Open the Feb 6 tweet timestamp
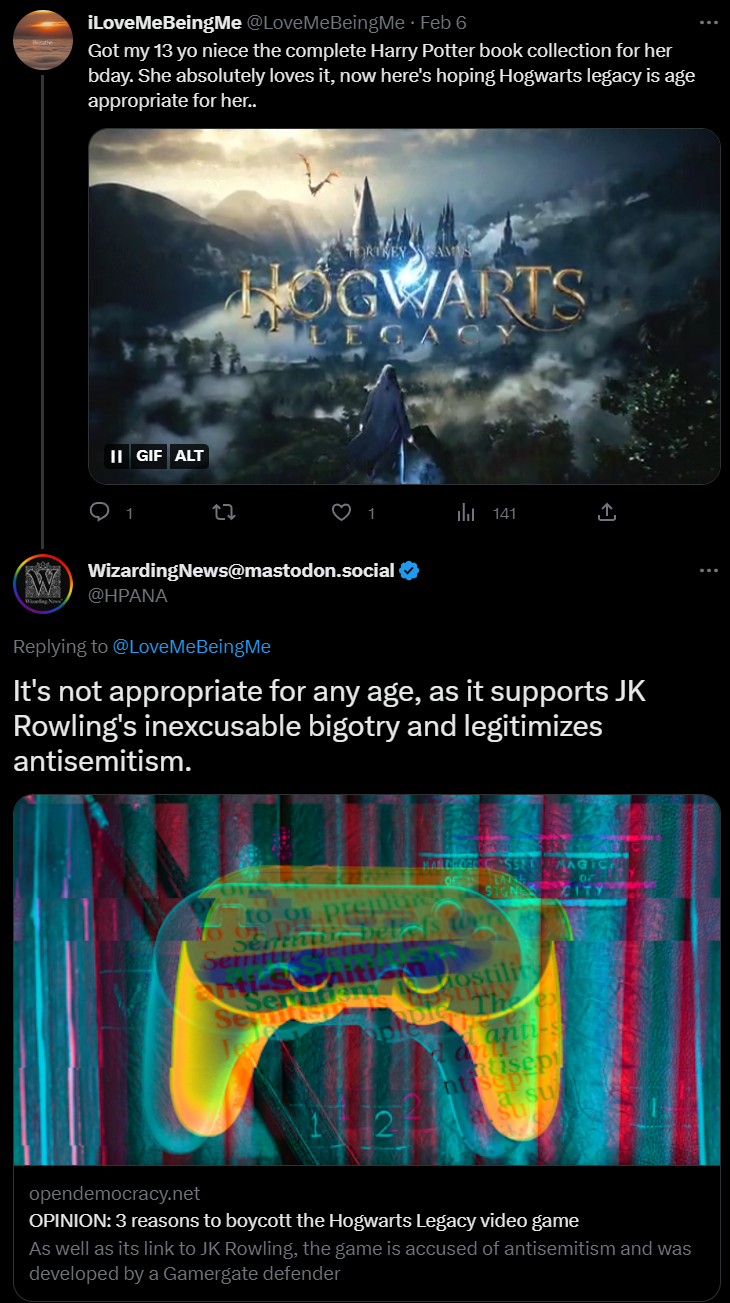Screen dimensions: 730x1303 click(x=443, y=22)
